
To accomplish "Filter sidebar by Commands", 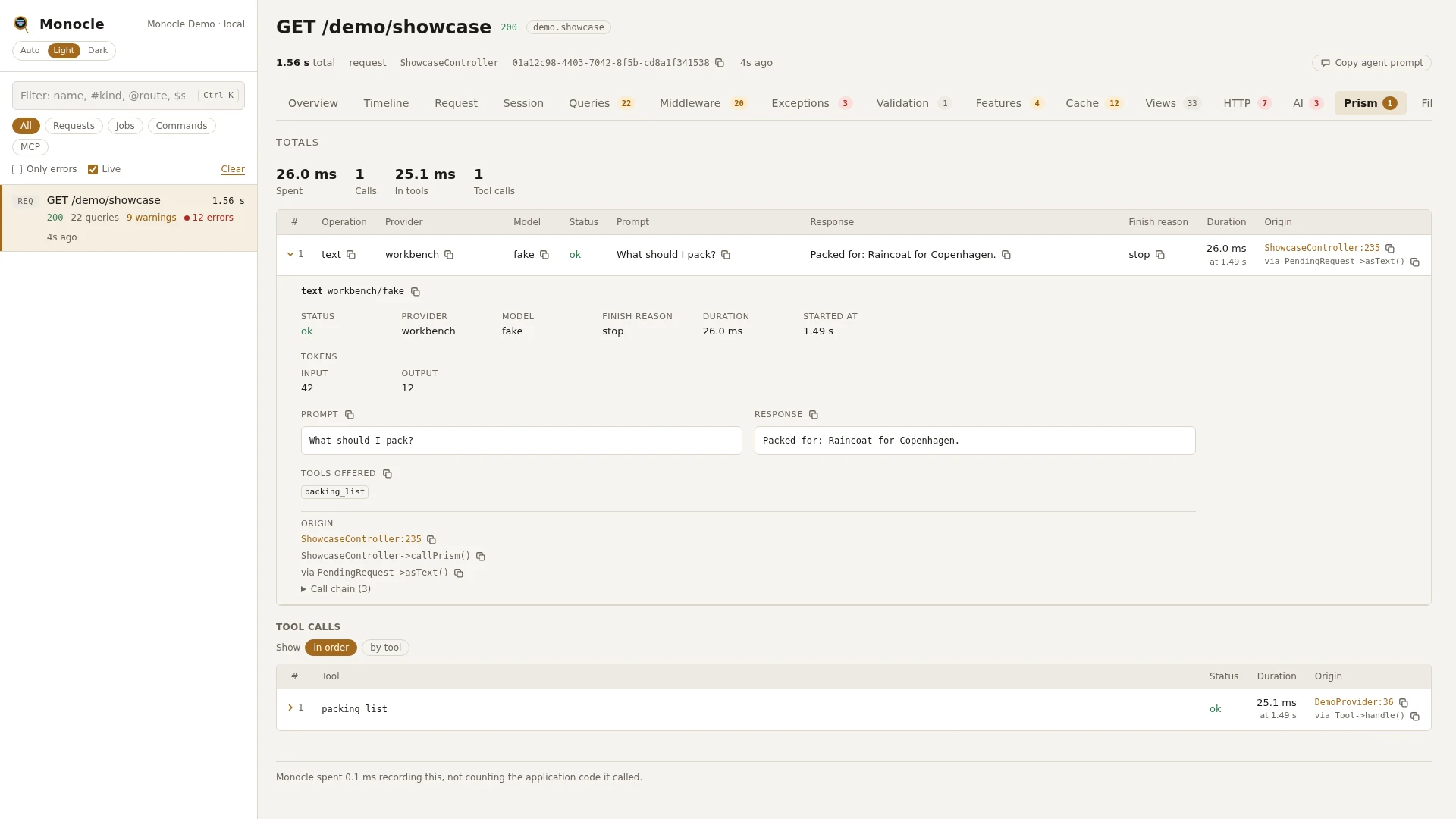I will coord(181,126).
